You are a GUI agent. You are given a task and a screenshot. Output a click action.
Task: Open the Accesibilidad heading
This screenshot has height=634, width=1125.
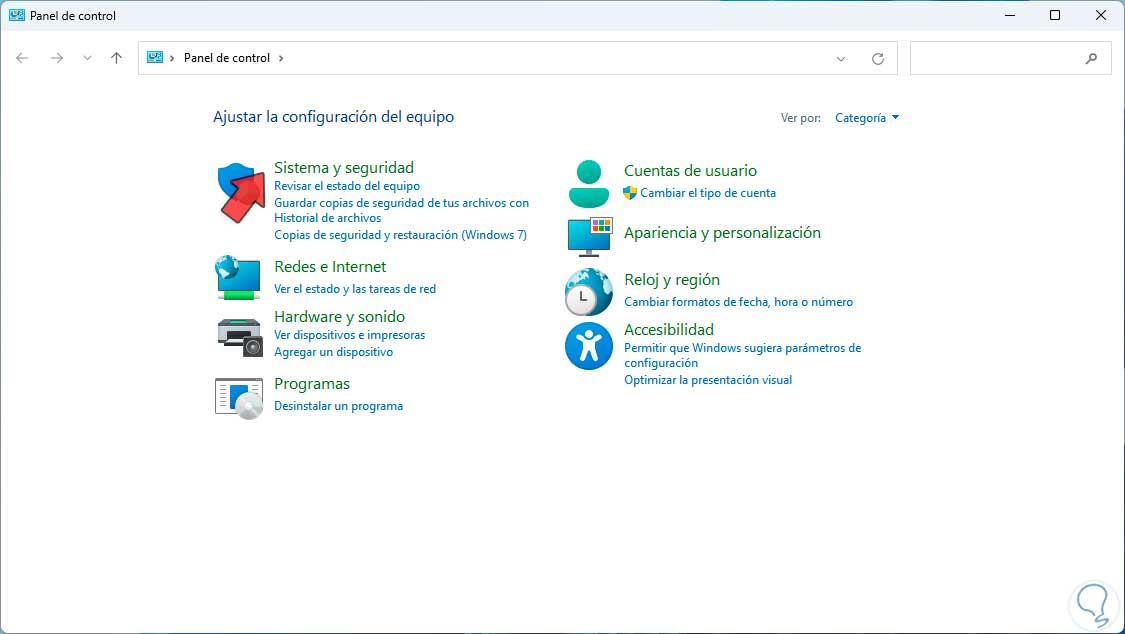(669, 329)
